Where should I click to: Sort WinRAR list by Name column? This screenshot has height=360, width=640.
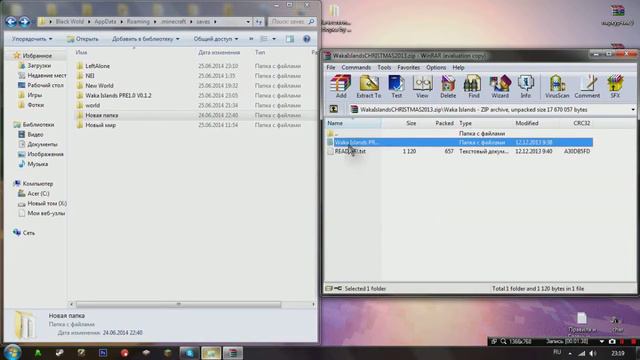click(x=353, y=123)
